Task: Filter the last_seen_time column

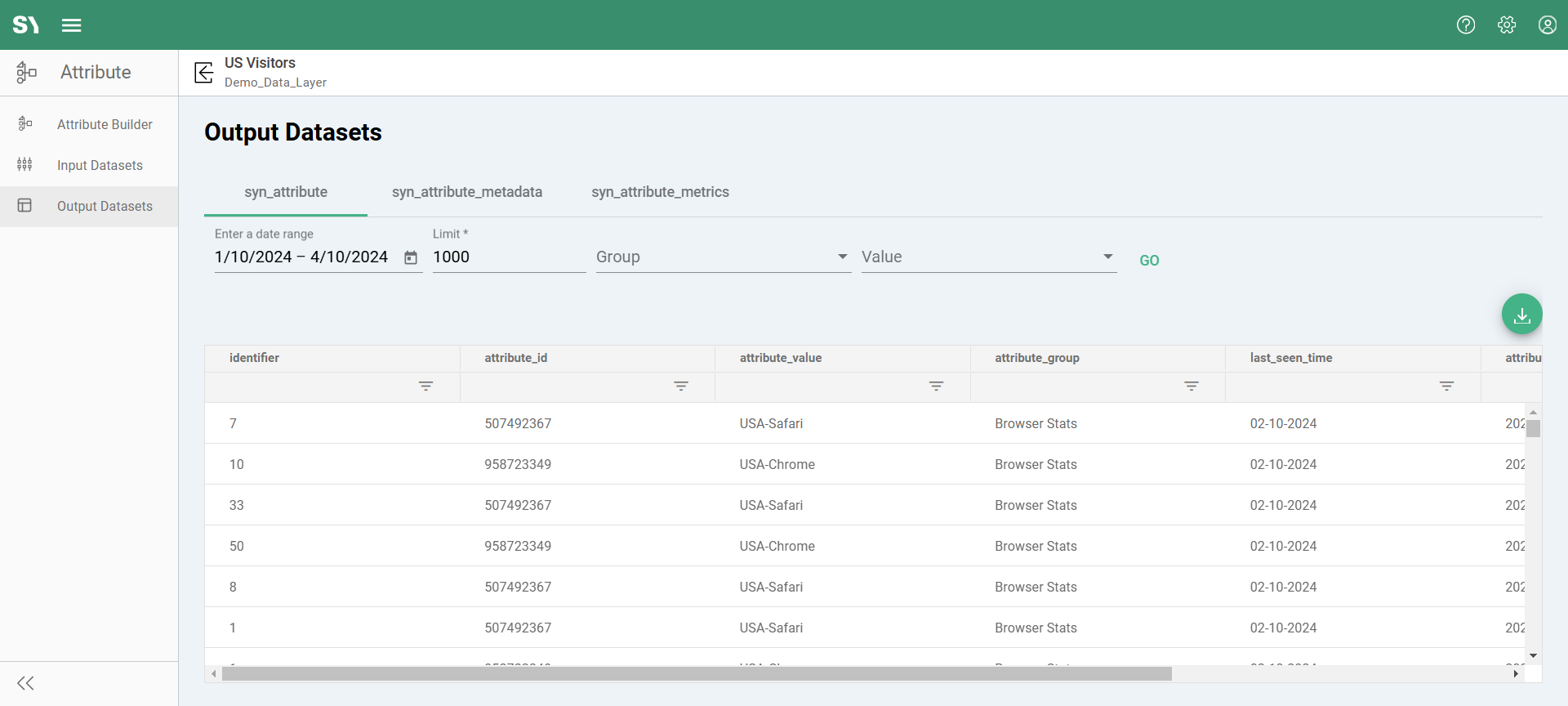Action: point(1446,387)
